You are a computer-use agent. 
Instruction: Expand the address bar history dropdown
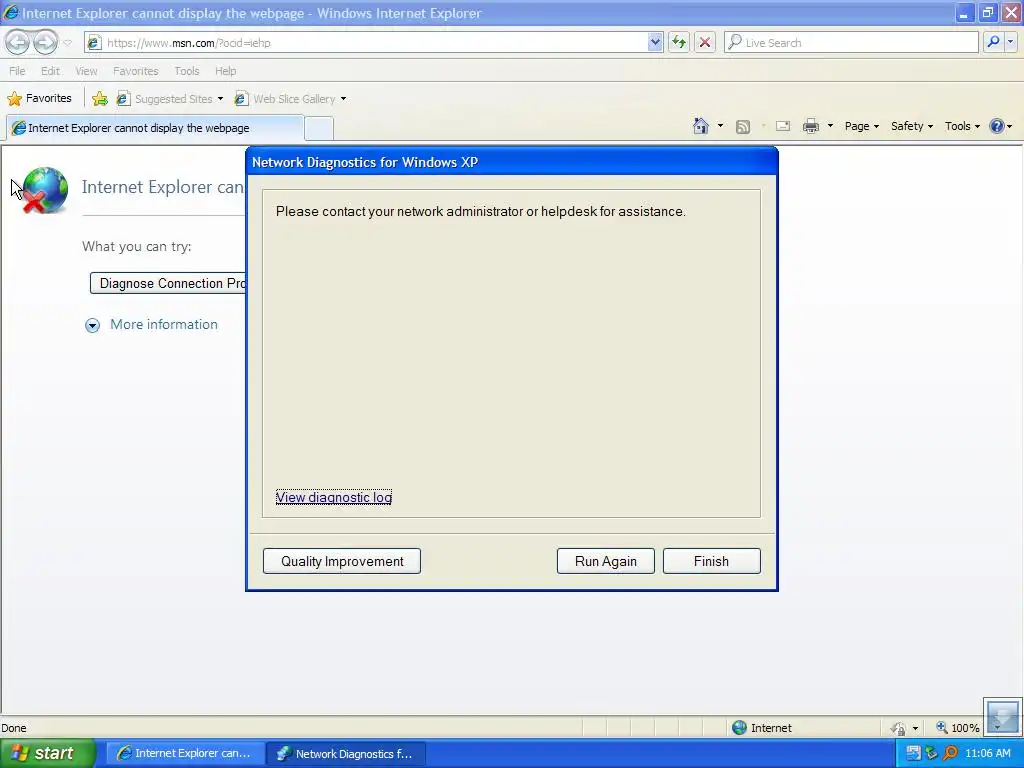pos(655,42)
